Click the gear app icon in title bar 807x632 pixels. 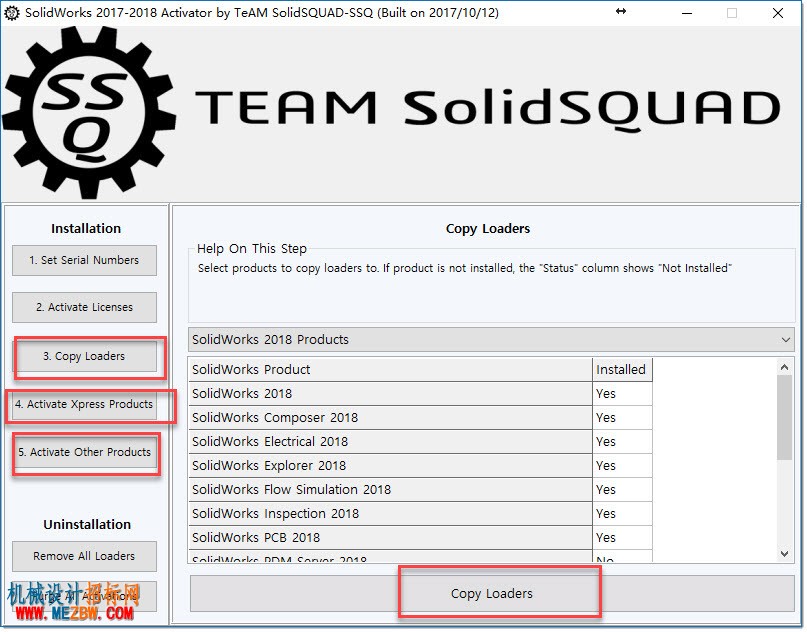coord(12,13)
